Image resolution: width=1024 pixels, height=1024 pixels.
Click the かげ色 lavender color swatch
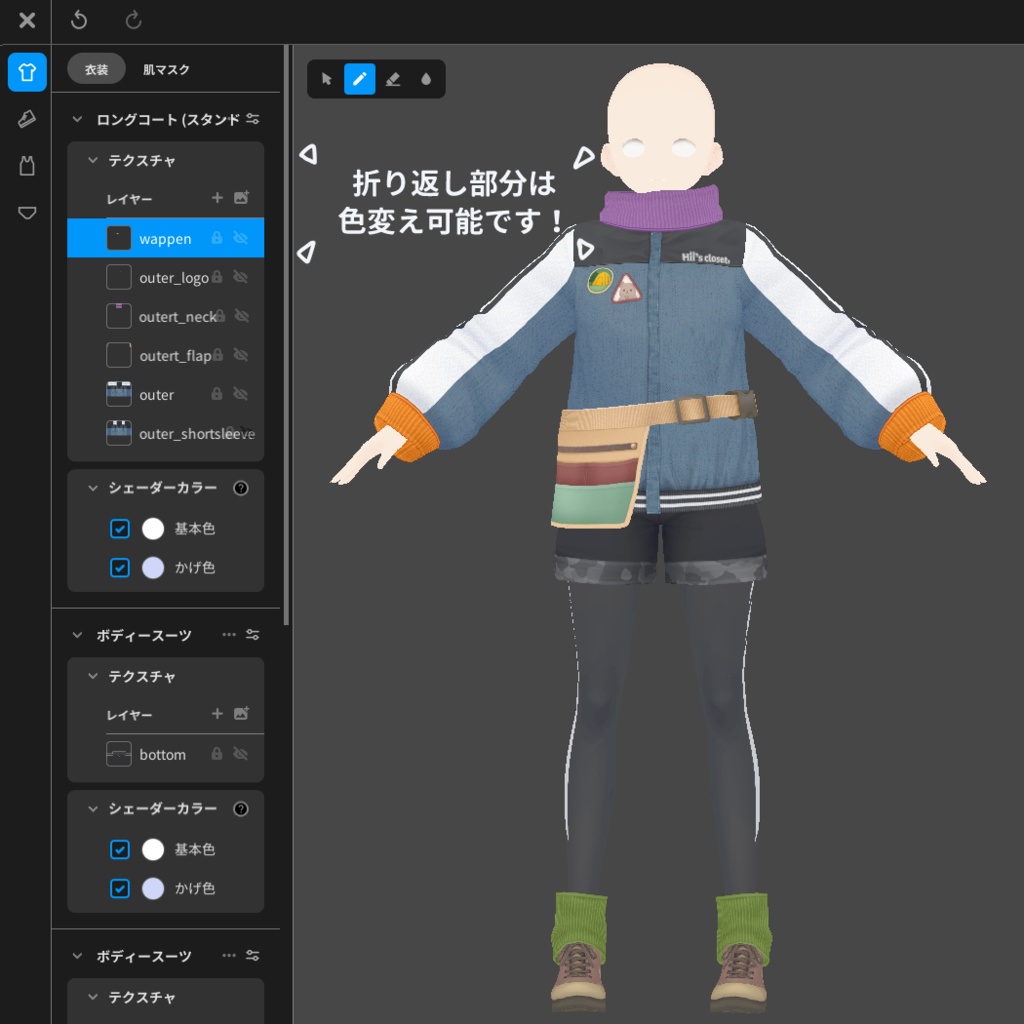[154, 567]
